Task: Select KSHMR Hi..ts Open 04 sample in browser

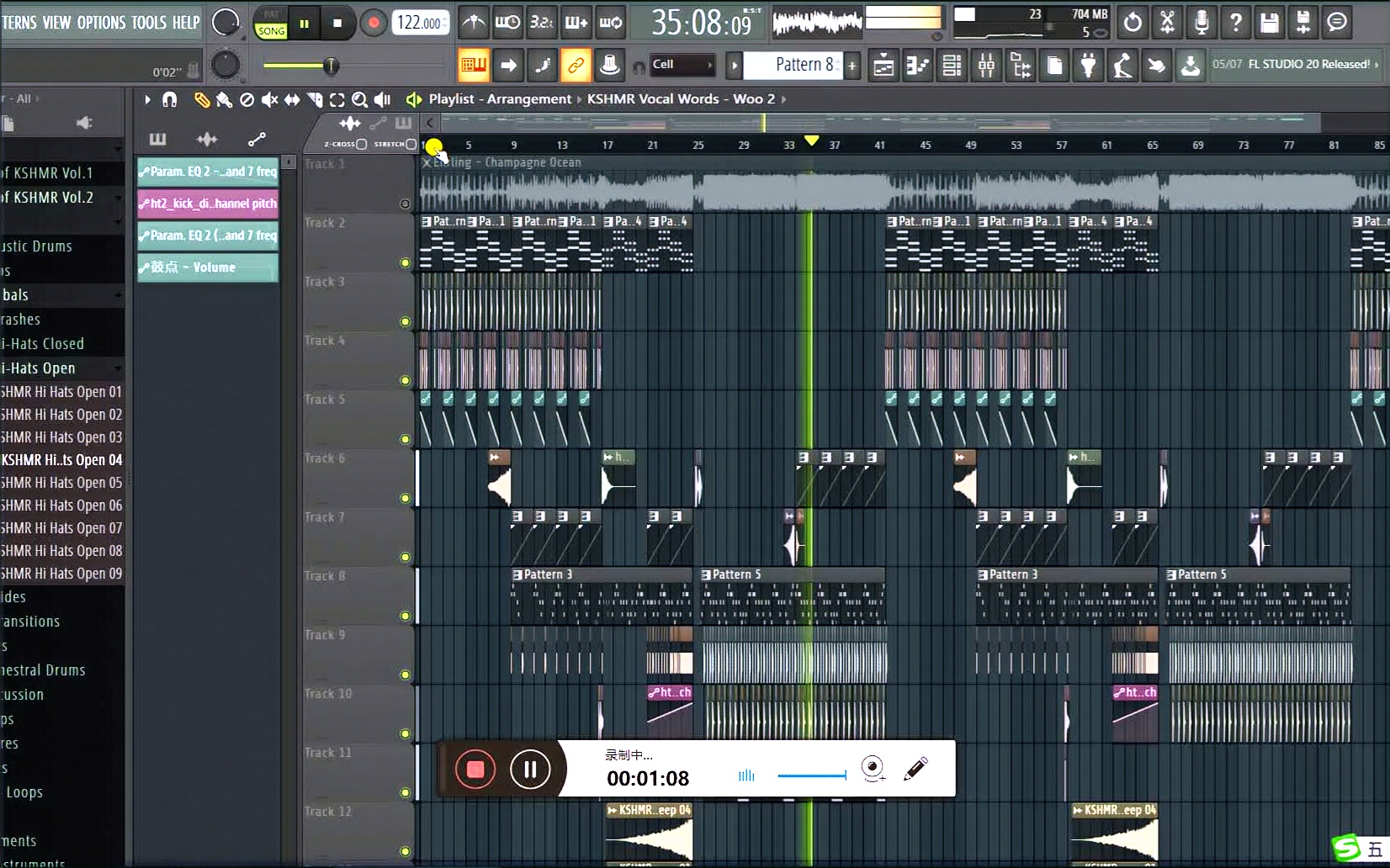Action: 61,460
